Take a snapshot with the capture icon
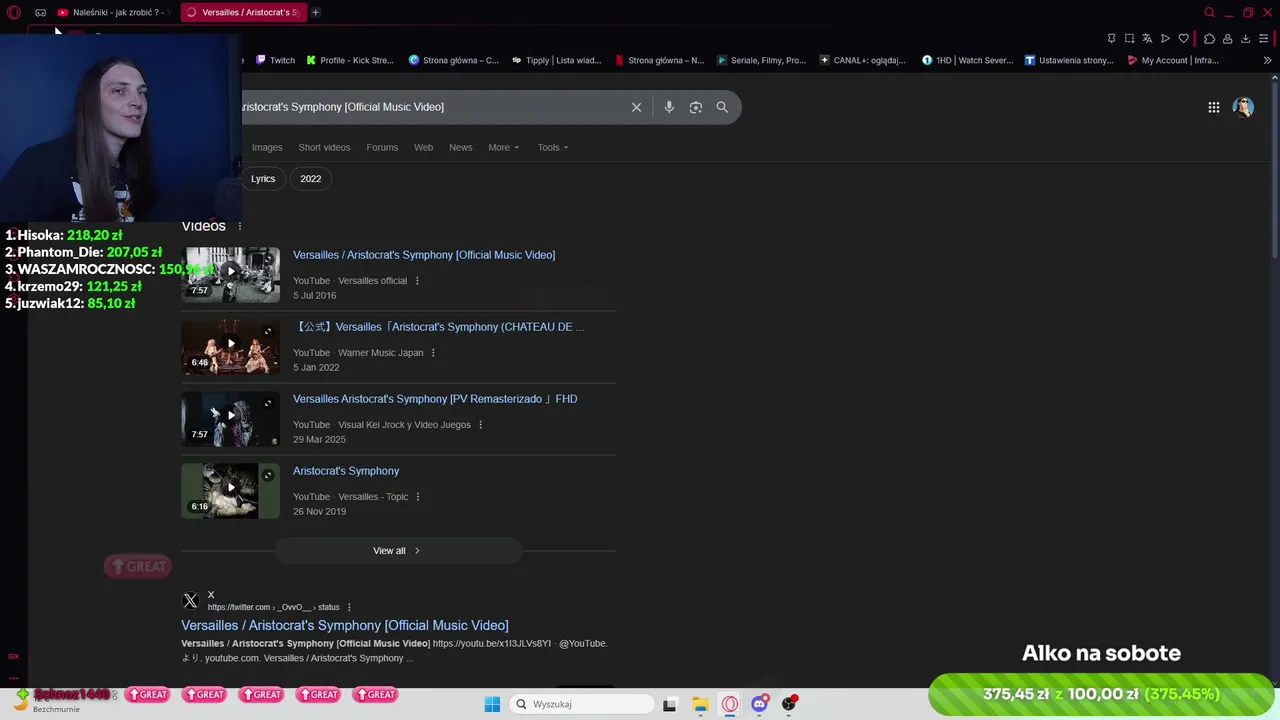Viewport: 1280px width, 720px height. (1129, 38)
